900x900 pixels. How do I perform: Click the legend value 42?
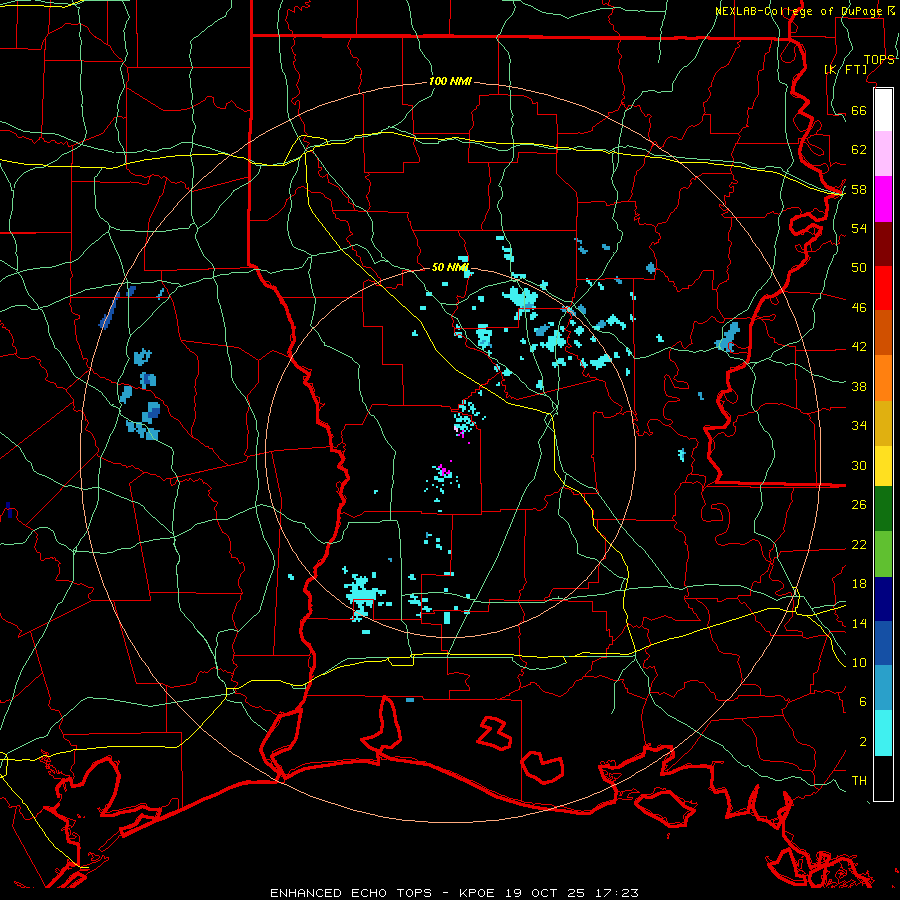[x=859, y=347]
